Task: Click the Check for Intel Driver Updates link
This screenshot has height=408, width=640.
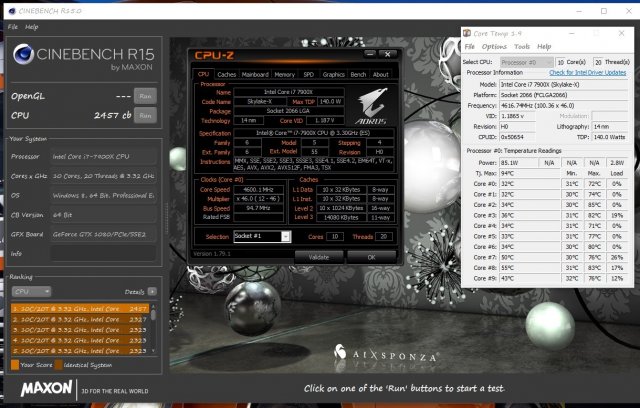Action: pyautogui.click(x=587, y=72)
